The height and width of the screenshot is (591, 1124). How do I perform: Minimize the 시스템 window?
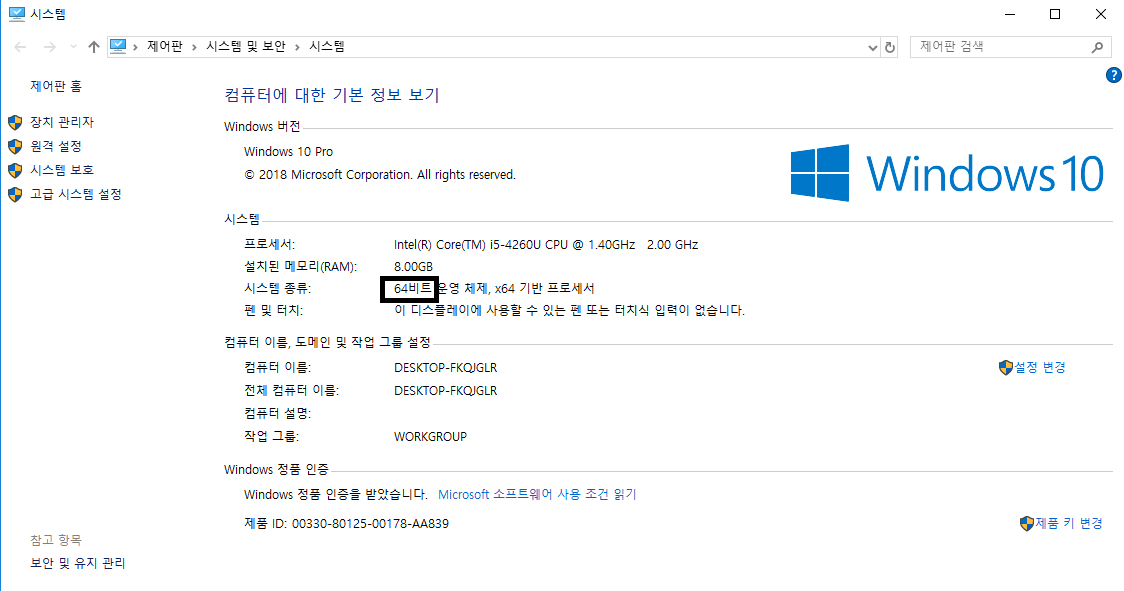click(1010, 14)
